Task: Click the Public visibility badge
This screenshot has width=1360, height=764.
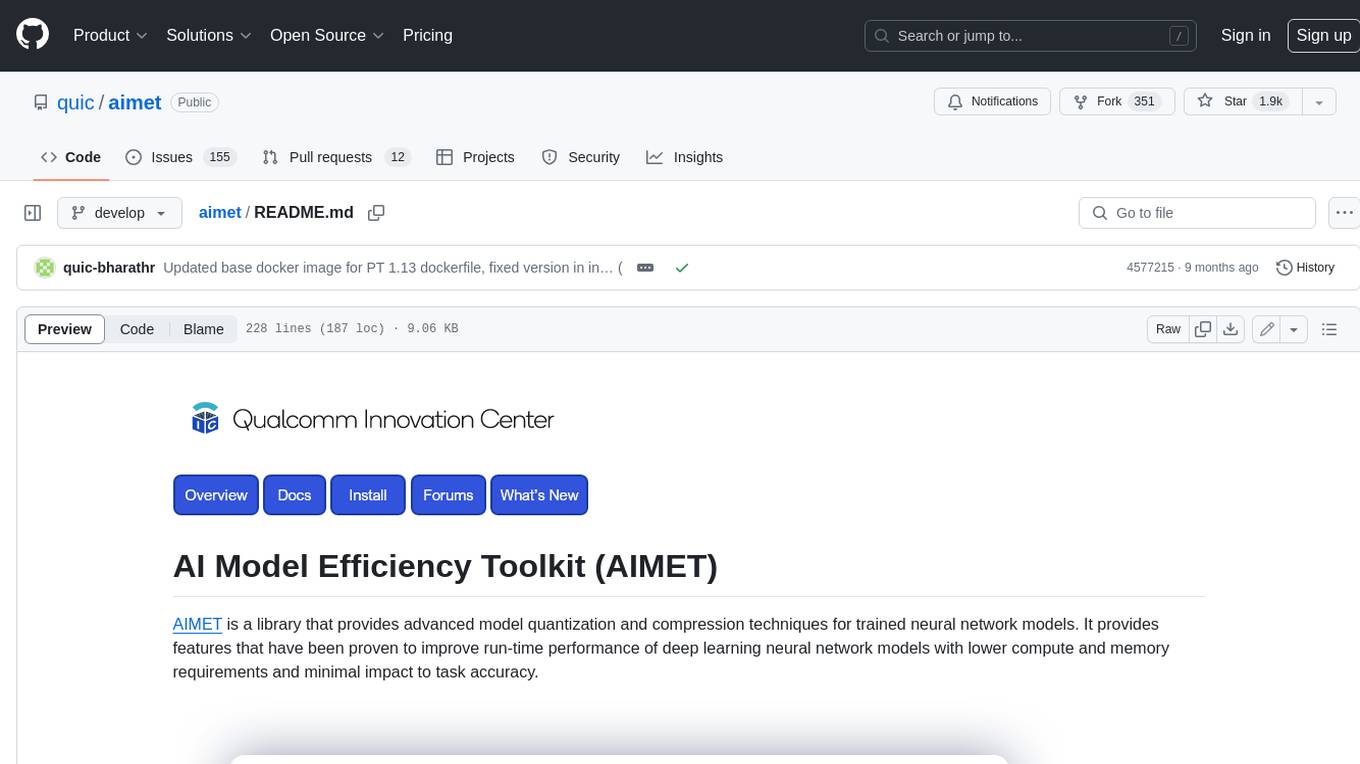Action: pyautogui.click(x=194, y=102)
